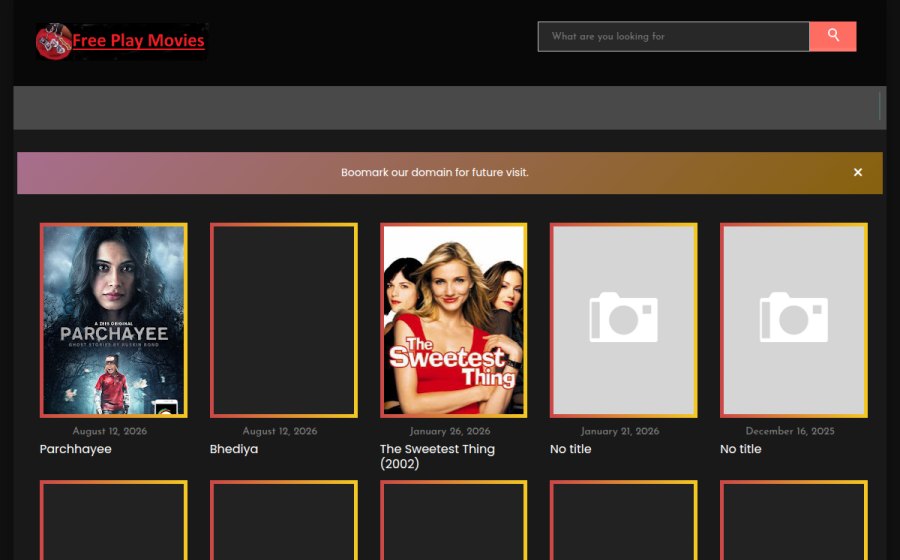Click the date 'December 16, 2025'

(x=790, y=431)
